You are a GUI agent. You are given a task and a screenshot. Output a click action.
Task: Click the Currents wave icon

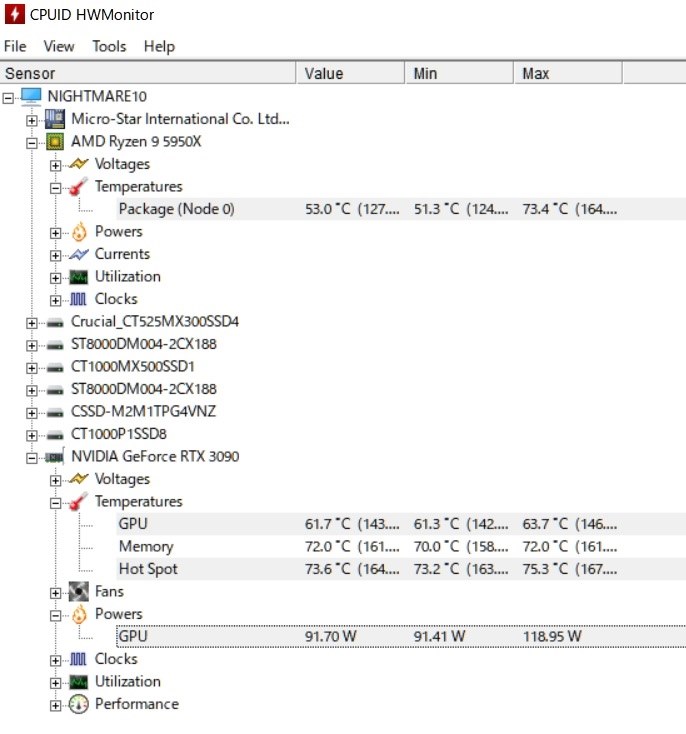(x=79, y=254)
